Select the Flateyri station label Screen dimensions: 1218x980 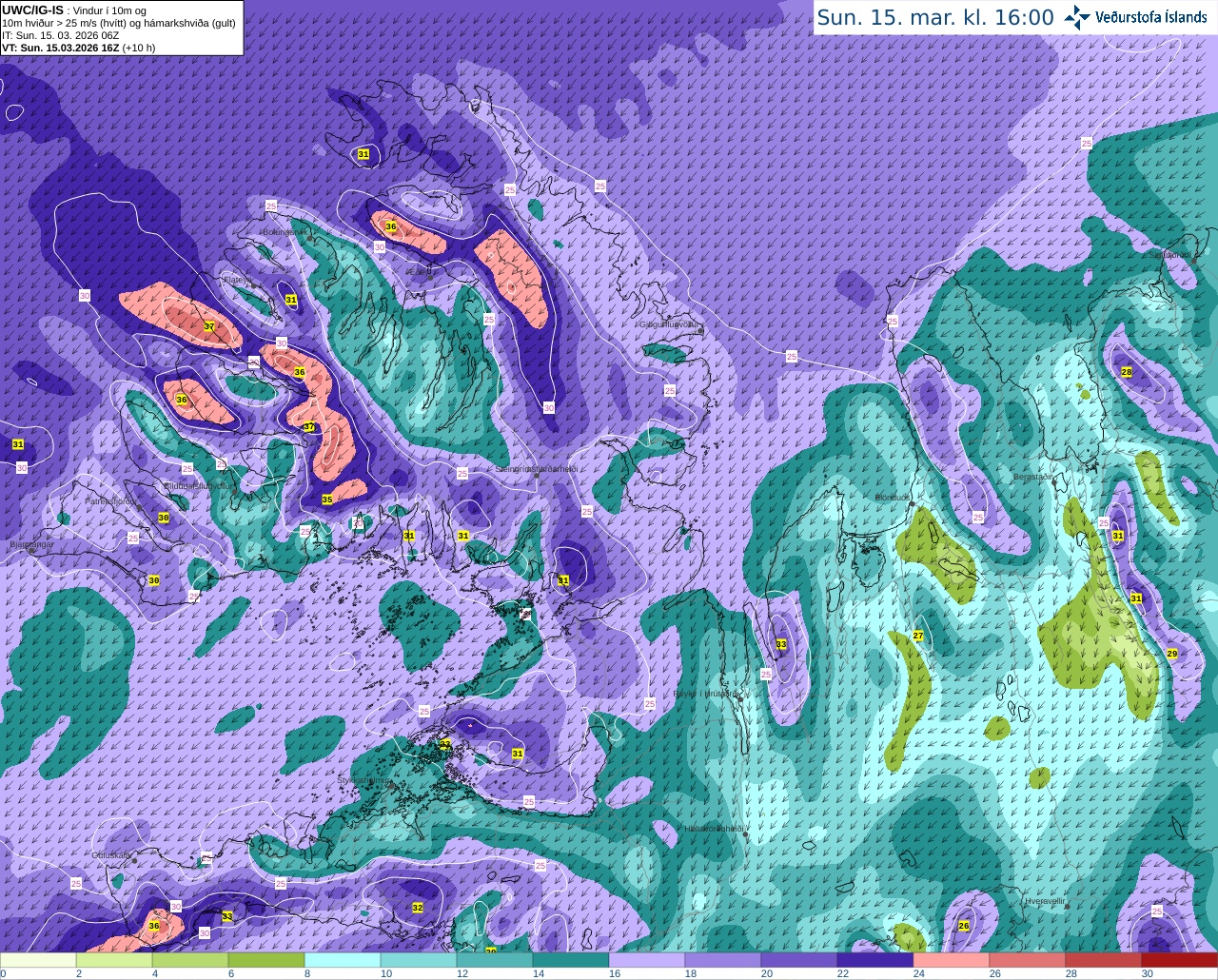[237, 280]
